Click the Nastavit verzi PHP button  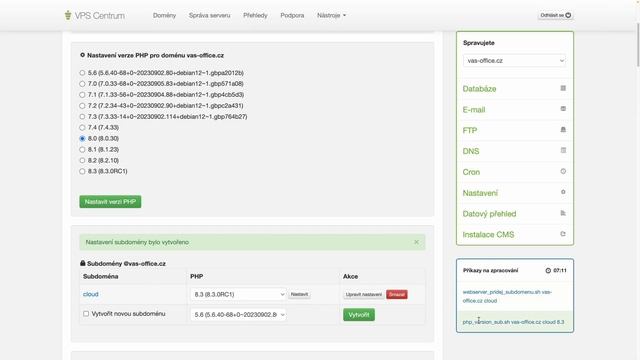[x=110, y=202]
